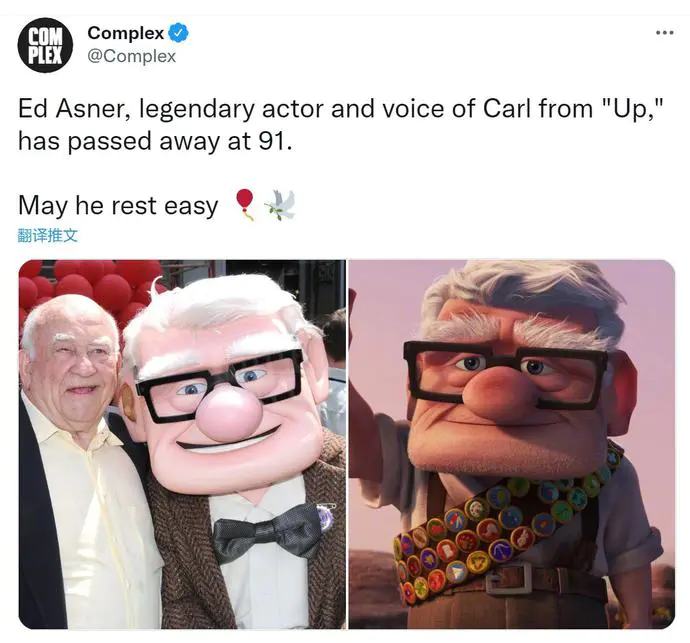Screen dimensions: 690x643
Task: Click the white dove emoji
Action: point(280,205)
